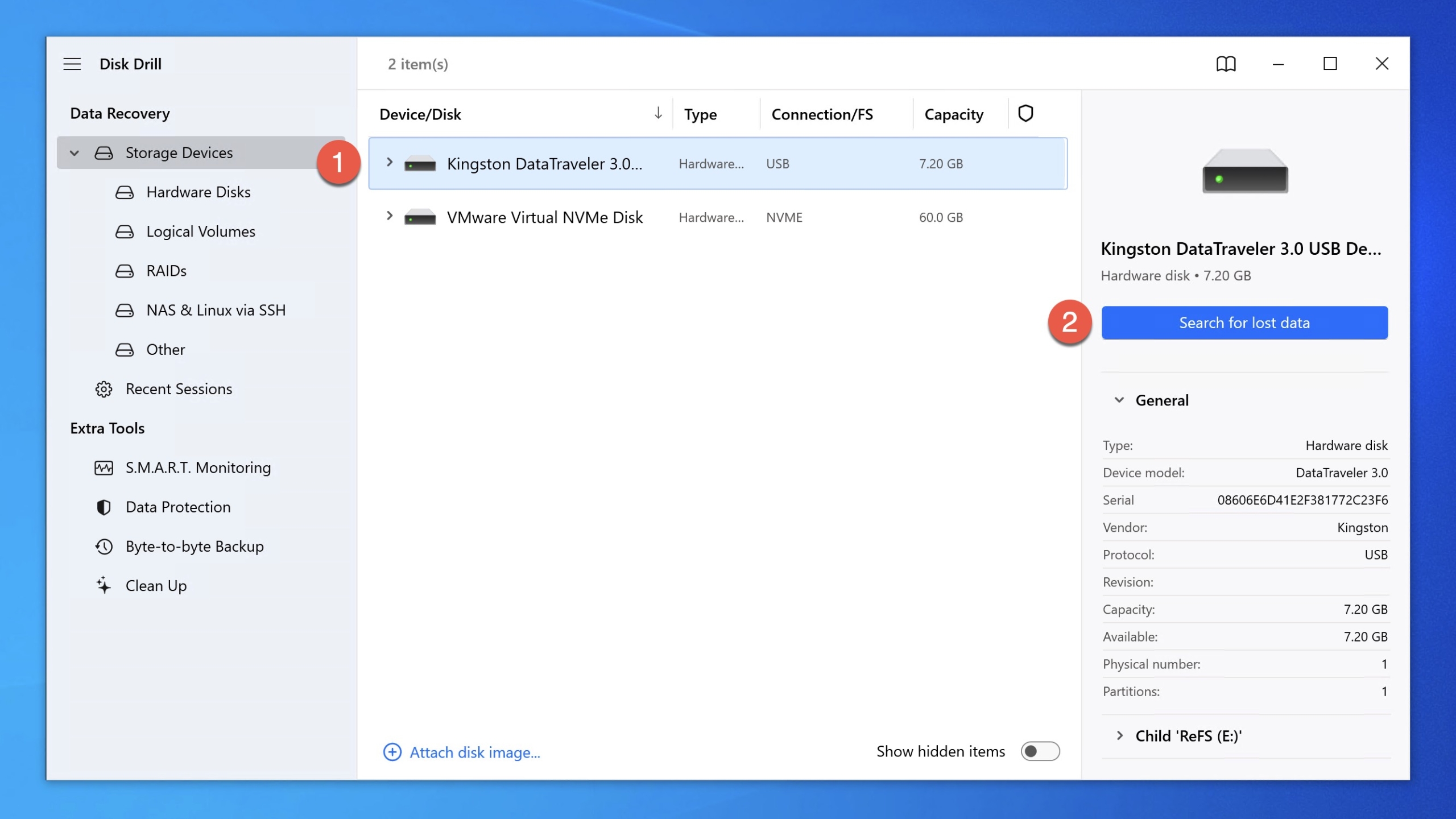Open NAS & Linux via SSH

click(216, 310)
